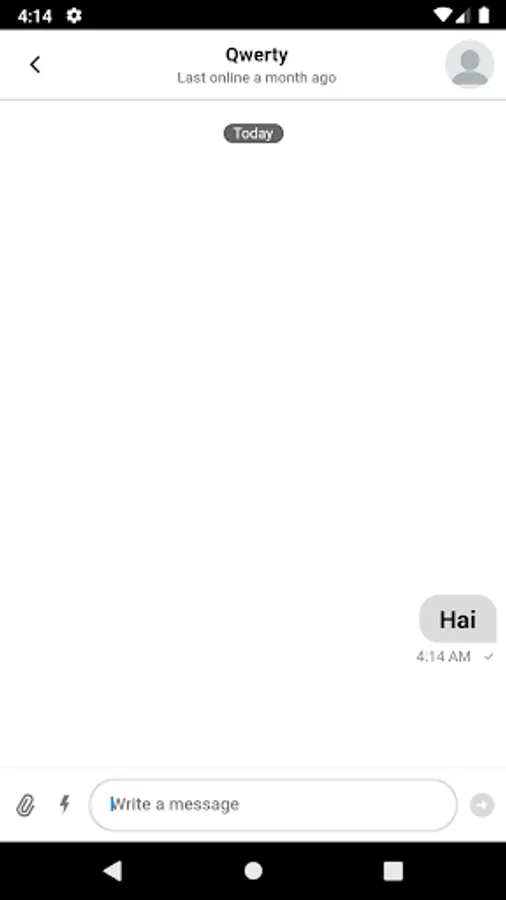Open Qwerty's profile avatar

(x=469, y=64)
